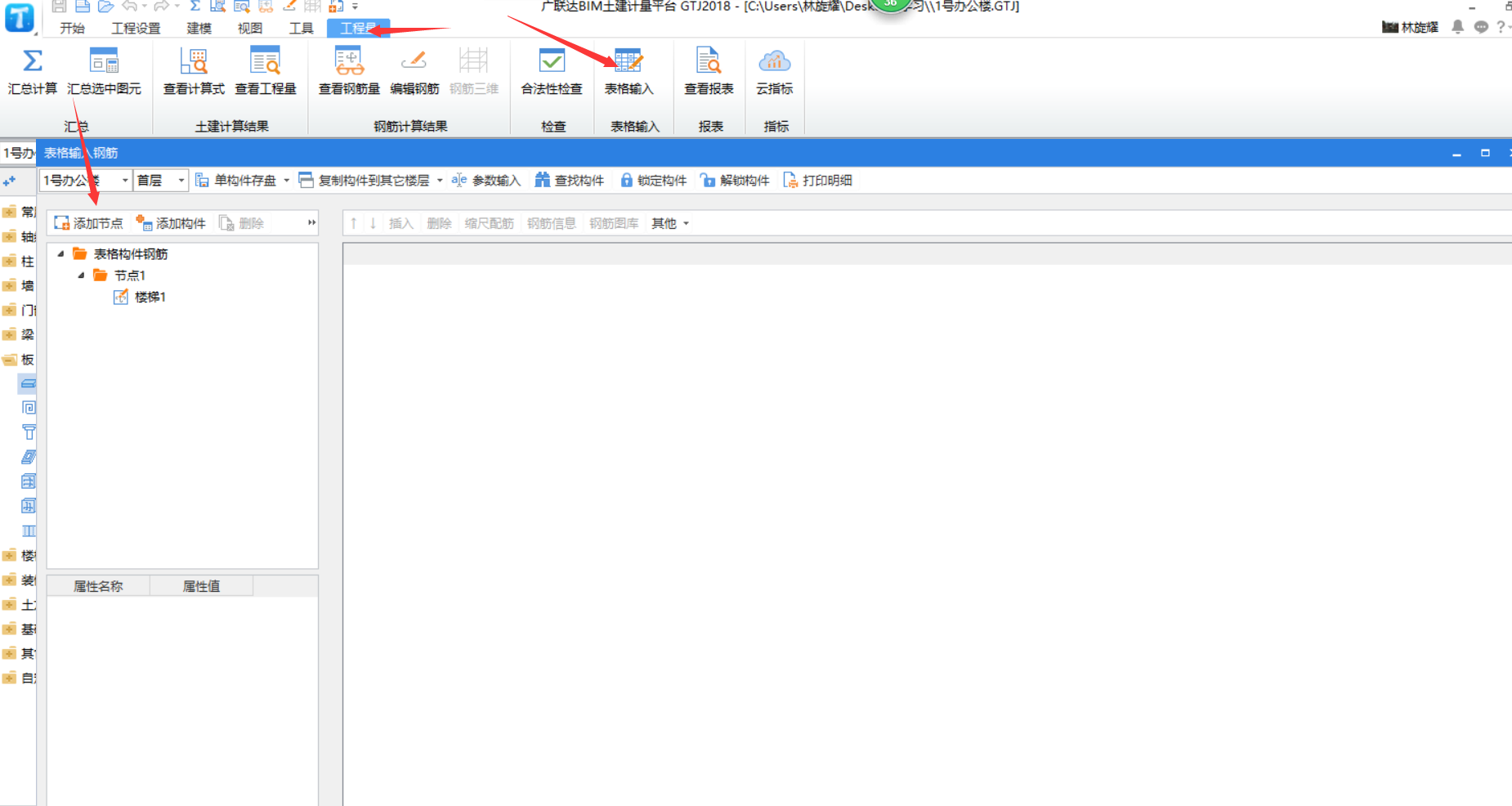This screenshot has height=806, width=1512.
Task: Click the notification bell icon
Action: pos(1457,27)
